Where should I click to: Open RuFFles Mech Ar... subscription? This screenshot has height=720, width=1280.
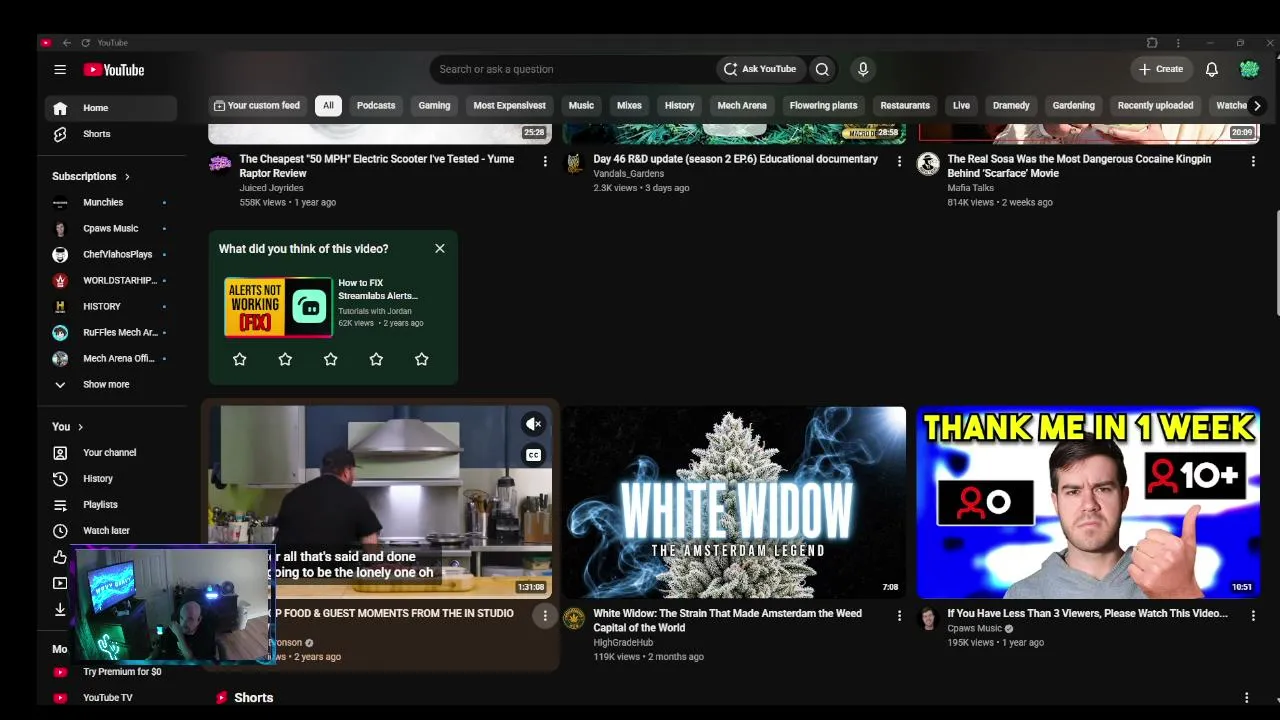111,332
